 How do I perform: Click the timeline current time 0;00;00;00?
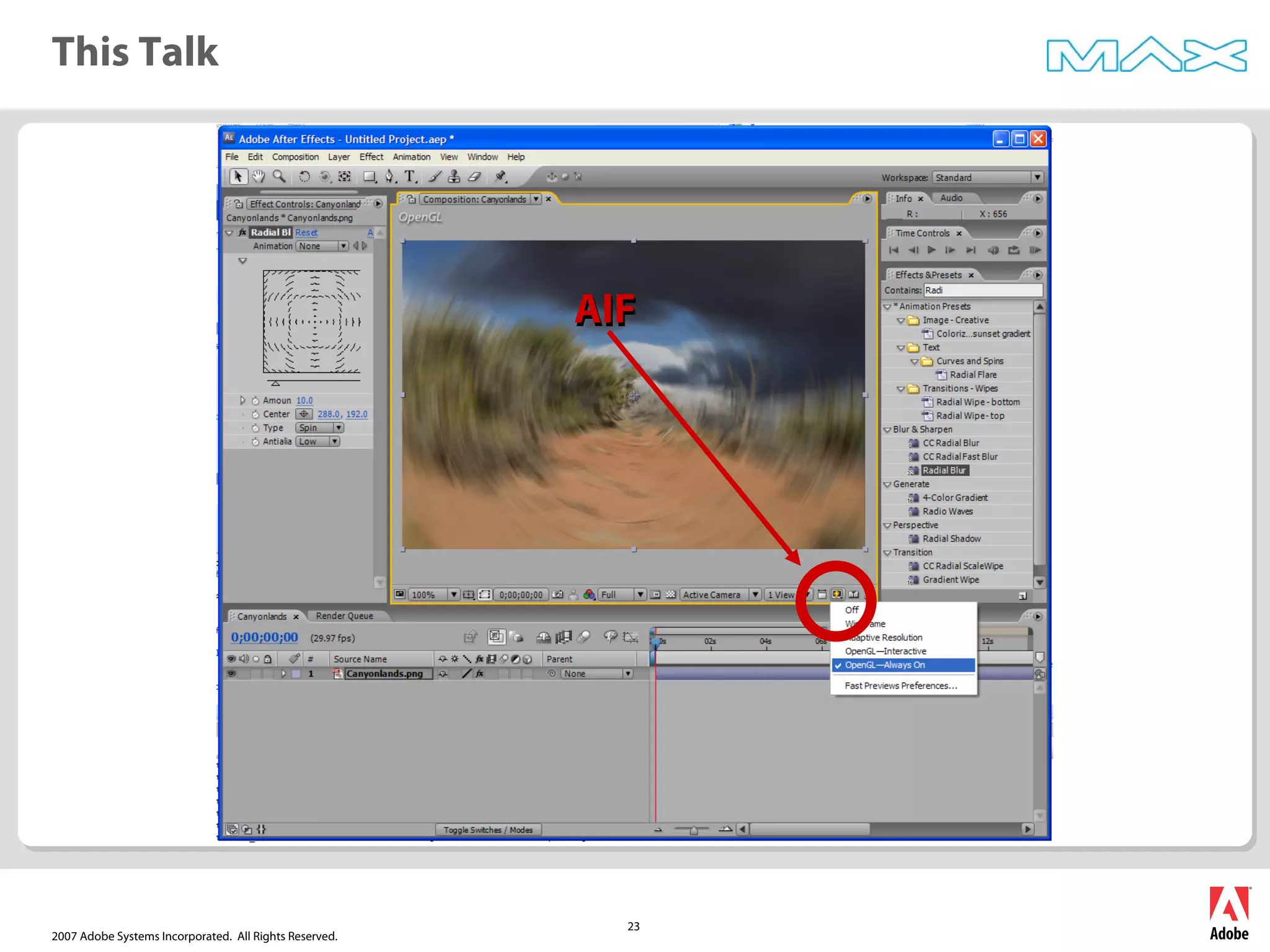[265, 638]
